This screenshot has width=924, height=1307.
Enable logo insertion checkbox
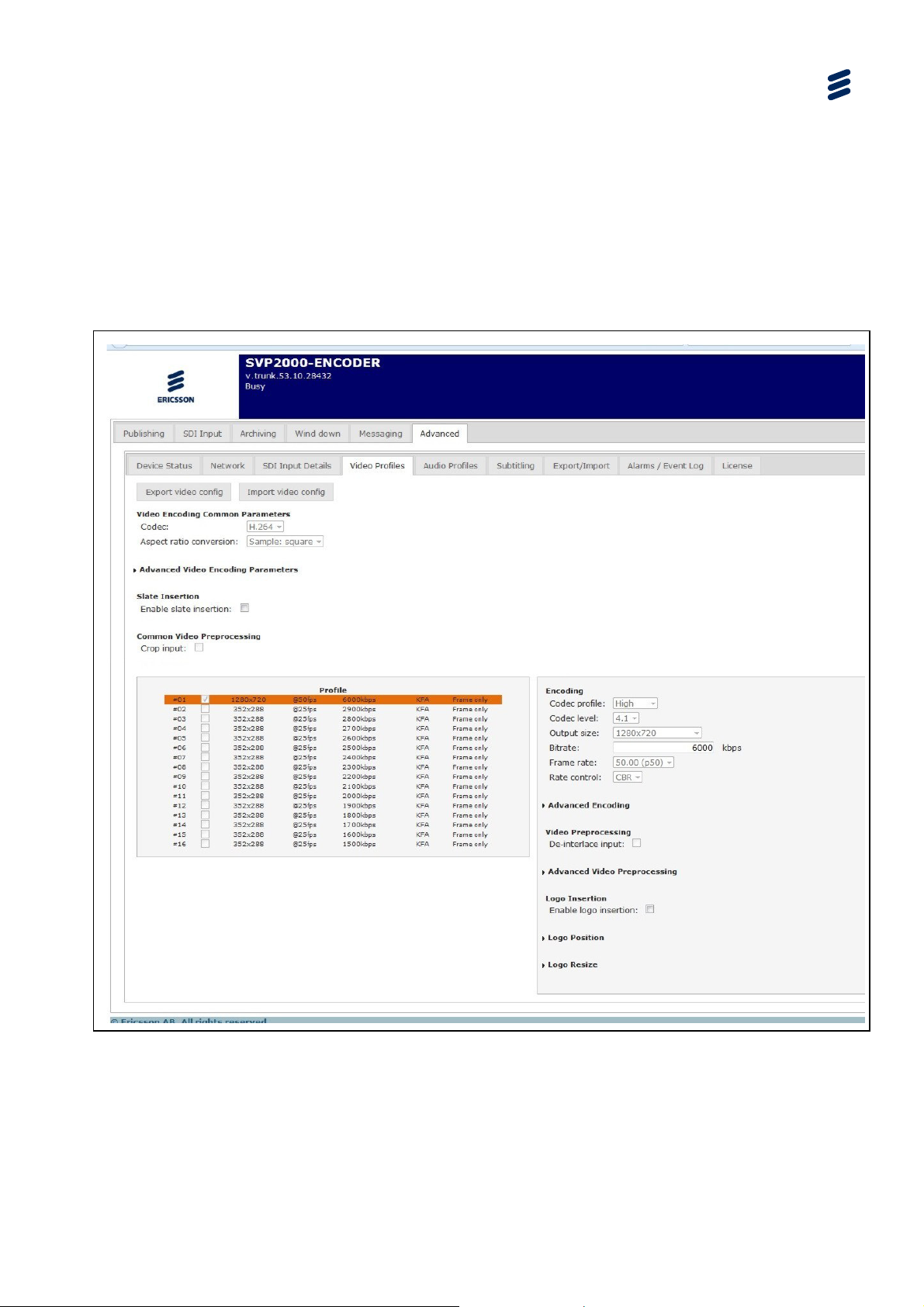tap(650, 909)
